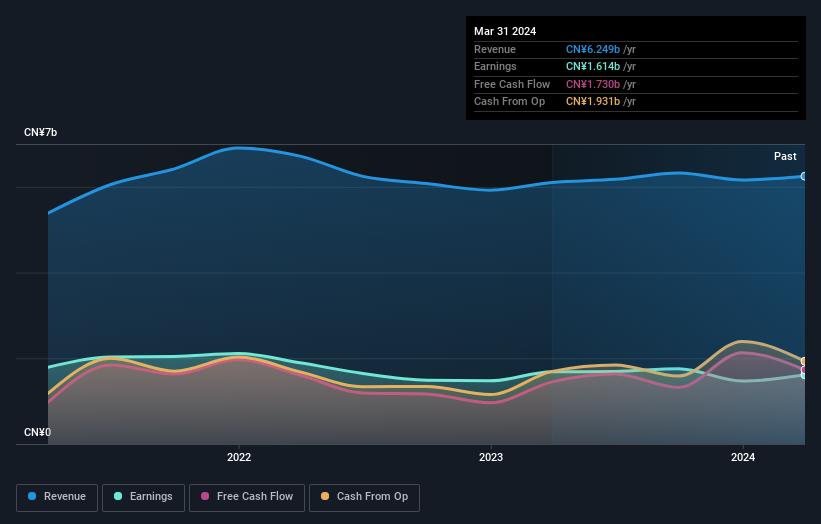Image resolution: width=821 pixels, height=524 pixels.
Task: Toggle the Free Cash Flow legend button
Action: pos(247,497)
